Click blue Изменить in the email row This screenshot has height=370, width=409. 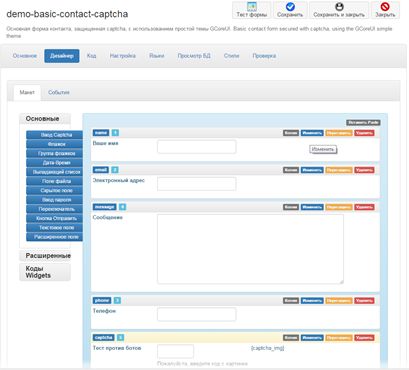pos(312,170)
